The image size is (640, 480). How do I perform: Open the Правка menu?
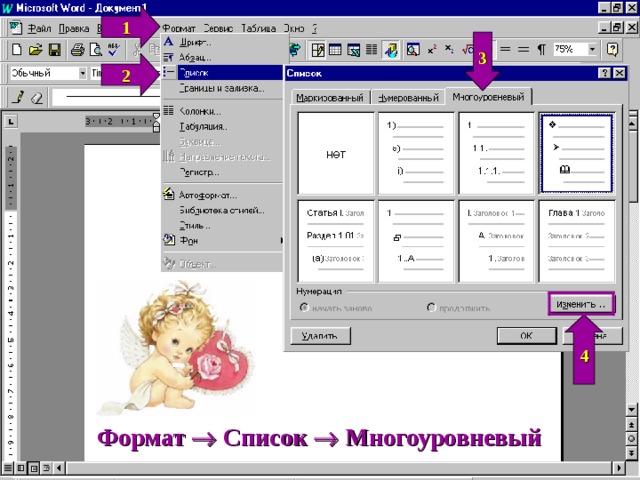74,28
